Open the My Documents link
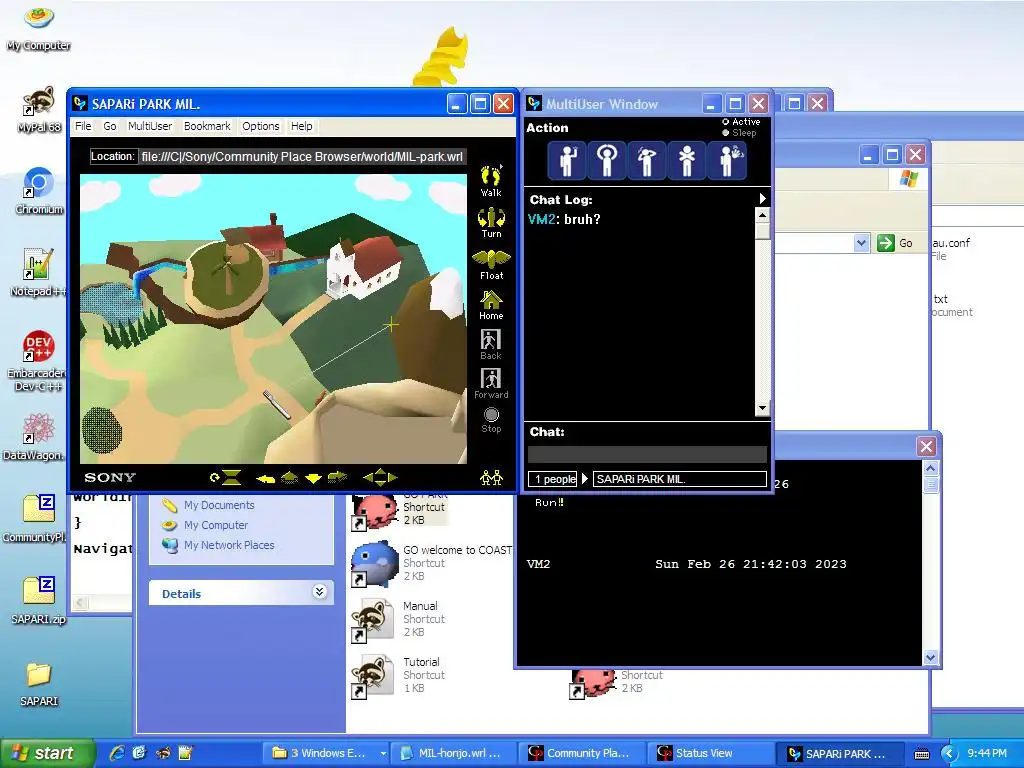This screenshot has width=1024, height=768. [x=219, y=505]
